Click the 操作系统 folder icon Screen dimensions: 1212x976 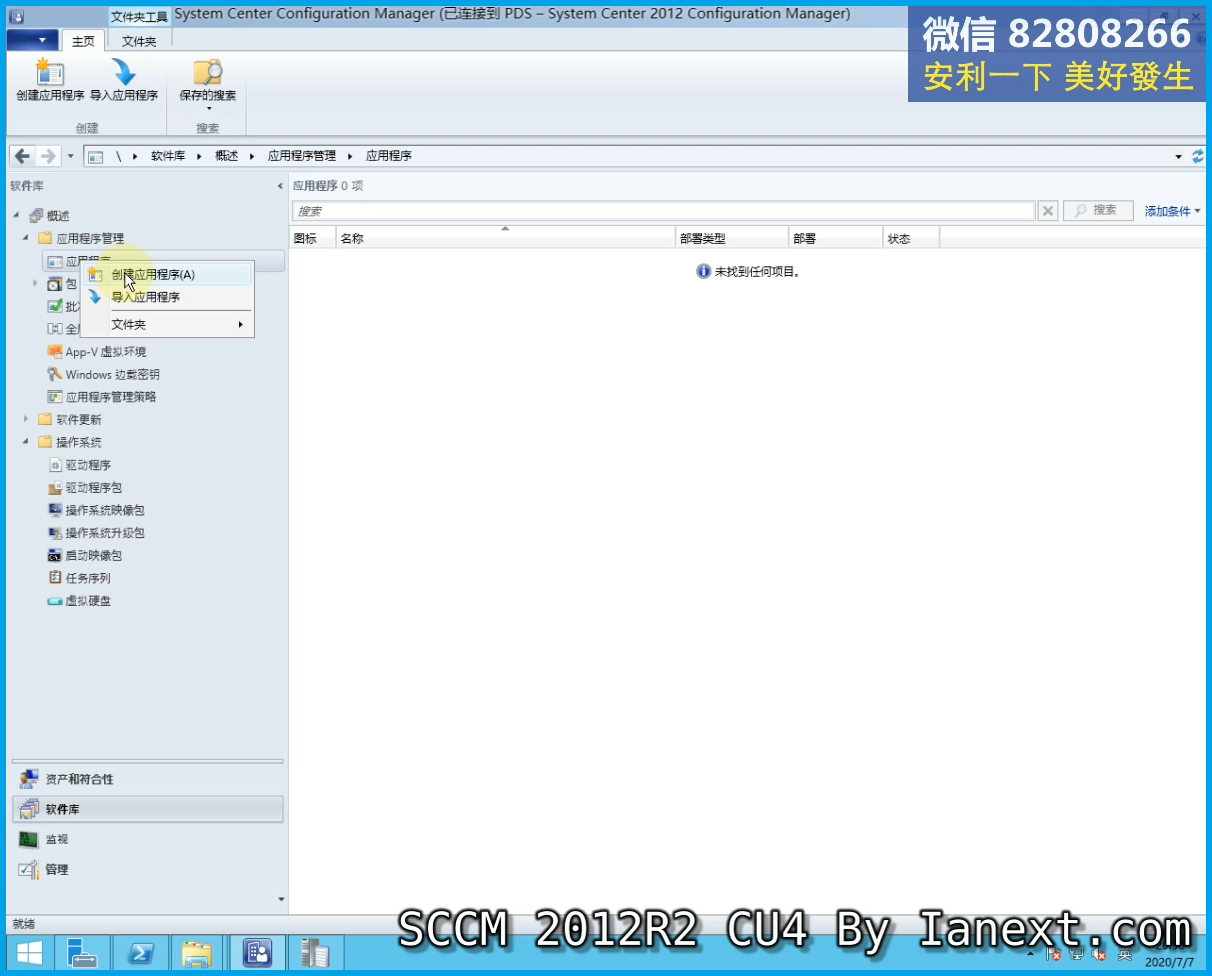click(45, 442)
